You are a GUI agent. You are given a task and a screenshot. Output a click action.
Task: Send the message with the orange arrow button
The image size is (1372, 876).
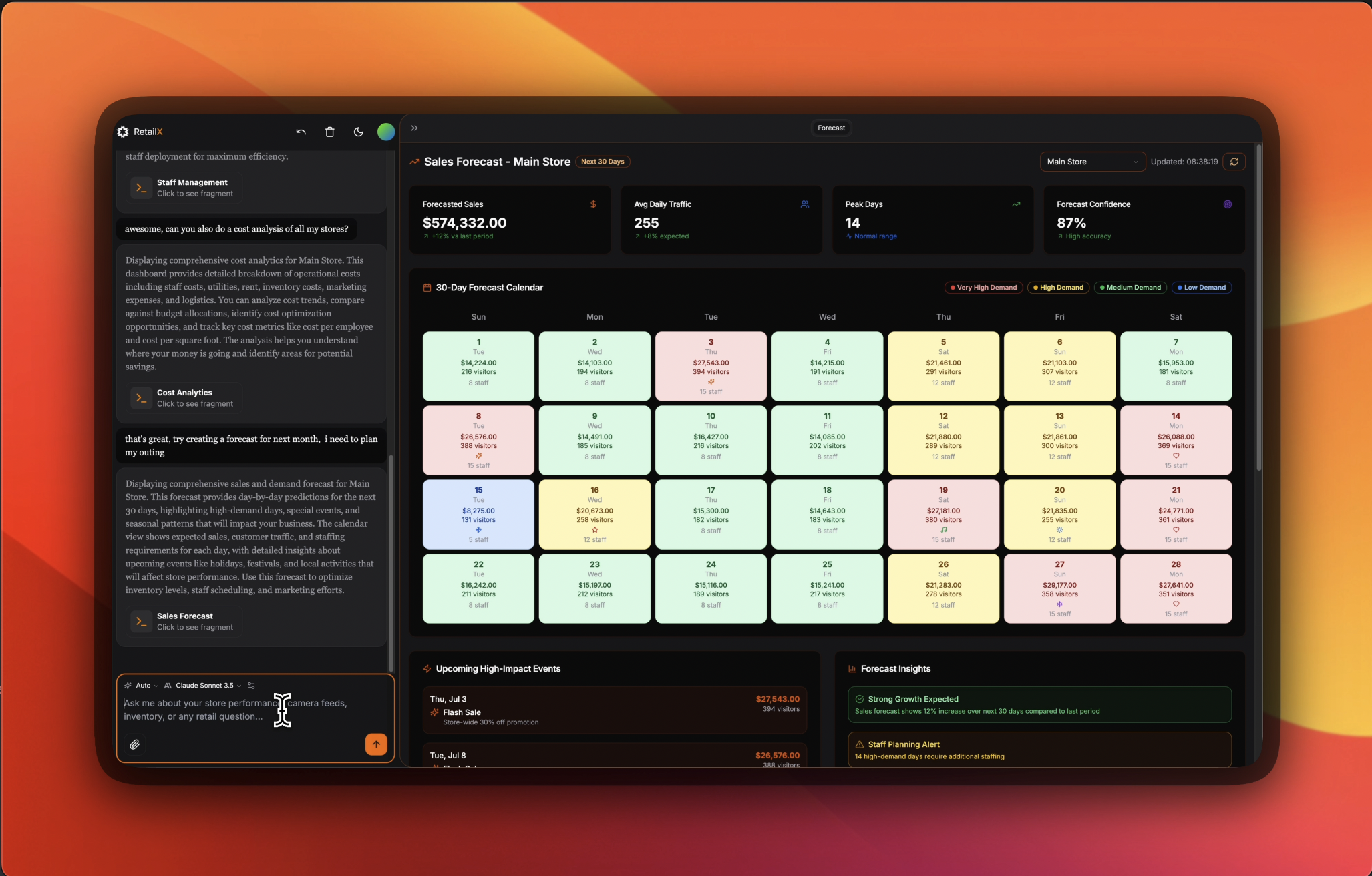[376, 744]
